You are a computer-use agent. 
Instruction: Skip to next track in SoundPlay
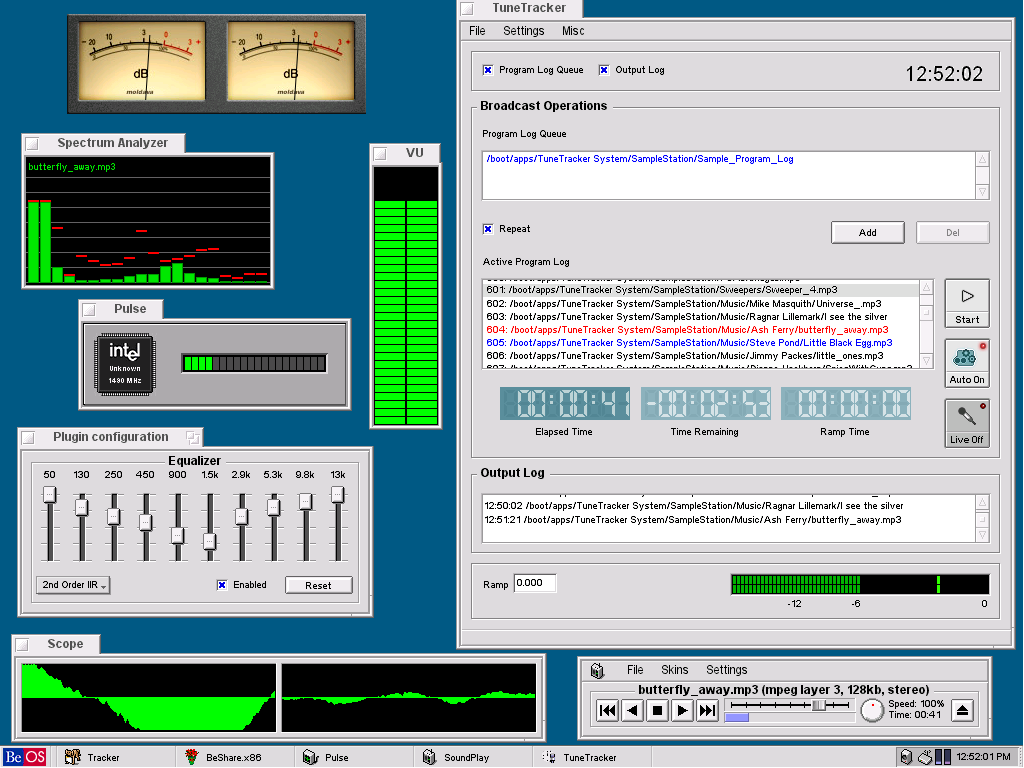click(707, 711)
